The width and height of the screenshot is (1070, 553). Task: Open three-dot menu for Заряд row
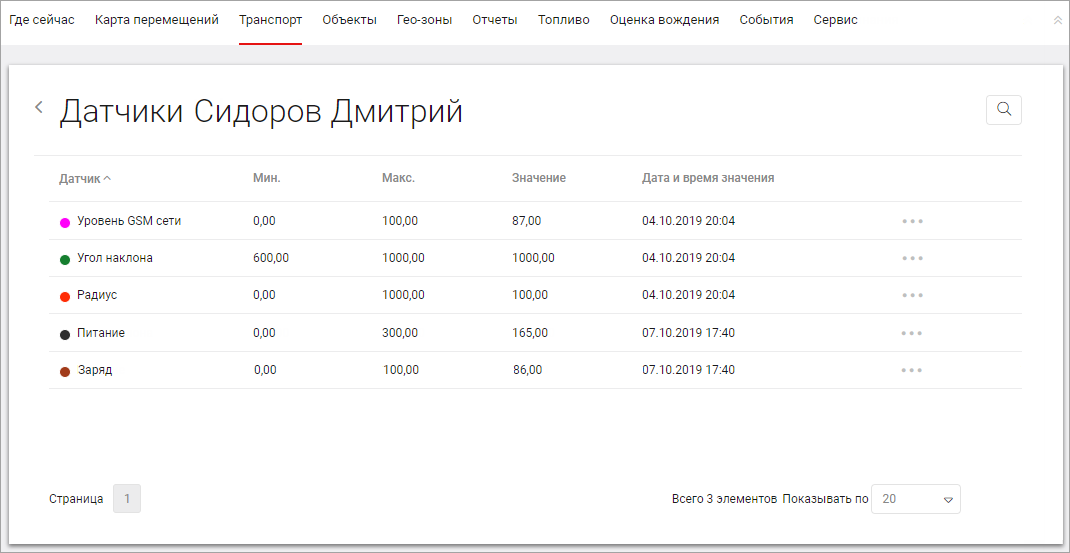912,370
